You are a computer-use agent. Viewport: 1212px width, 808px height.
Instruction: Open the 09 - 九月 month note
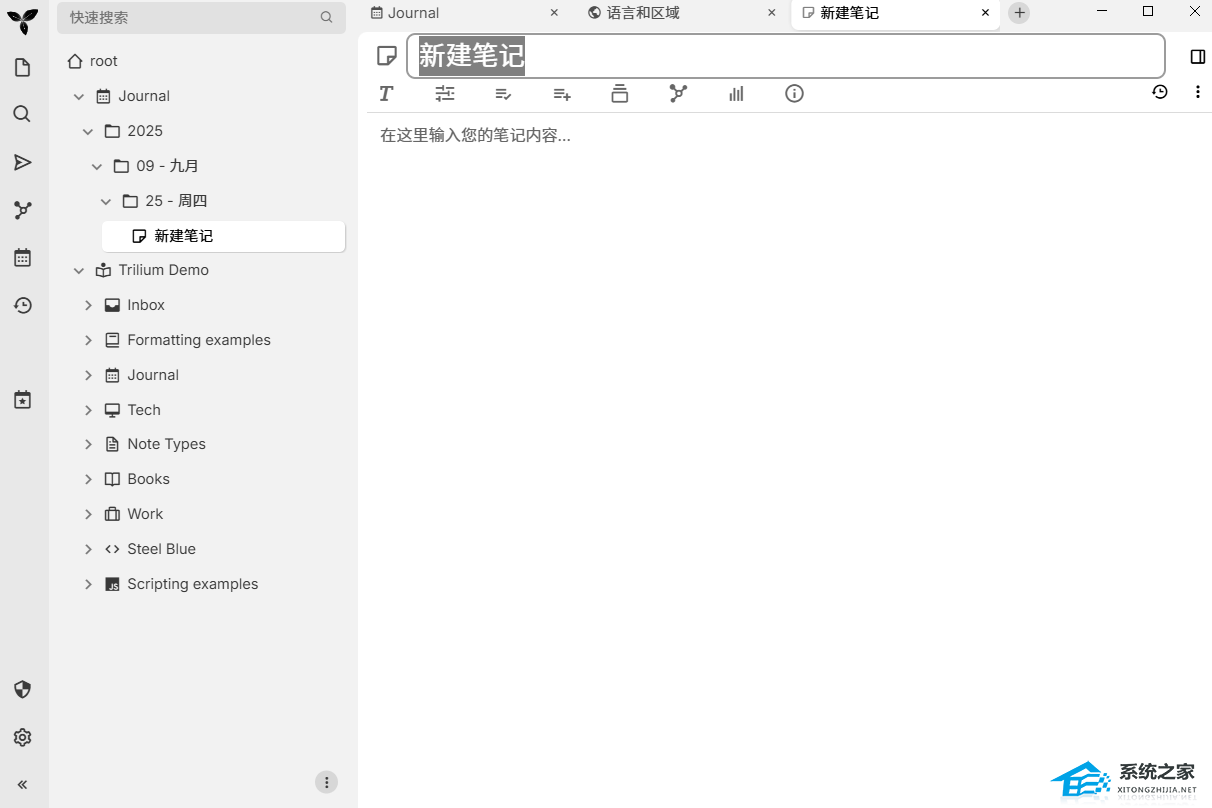tap(168, 166)
